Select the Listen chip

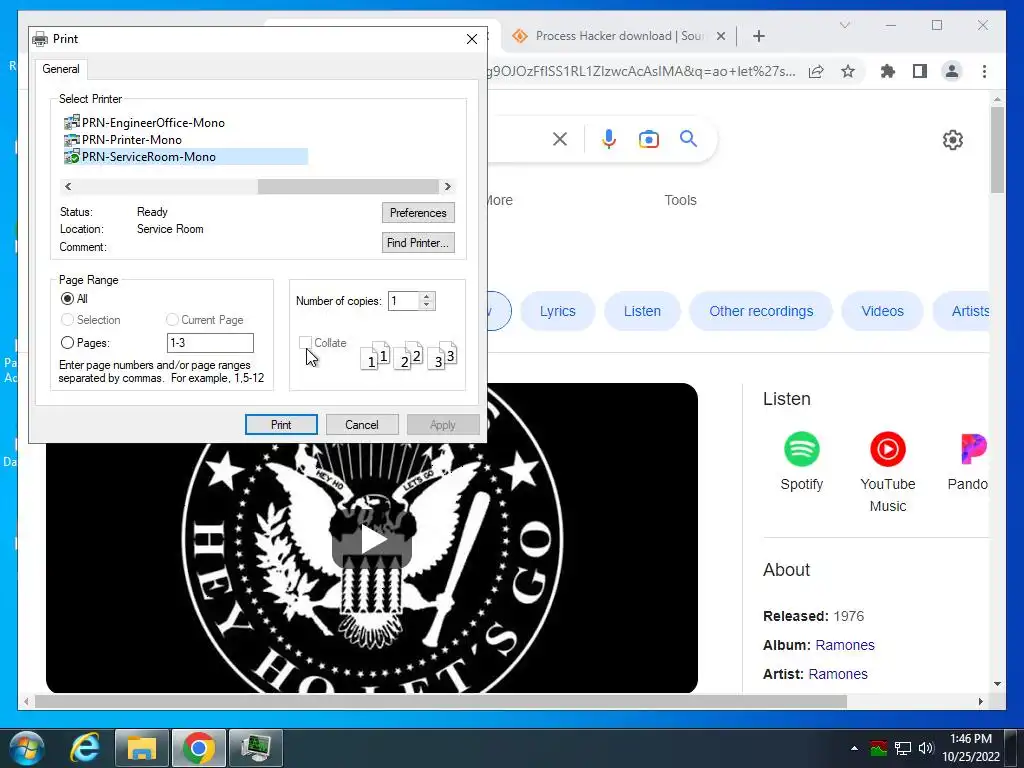642,312
